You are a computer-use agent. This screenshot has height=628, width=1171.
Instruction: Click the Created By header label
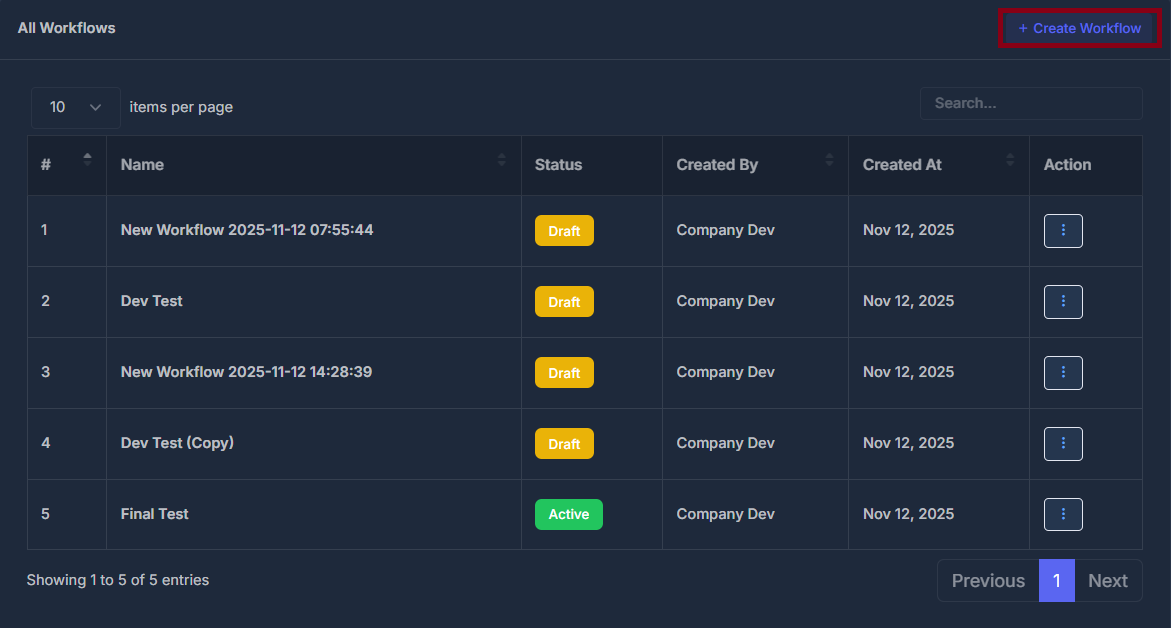point(717,165)
